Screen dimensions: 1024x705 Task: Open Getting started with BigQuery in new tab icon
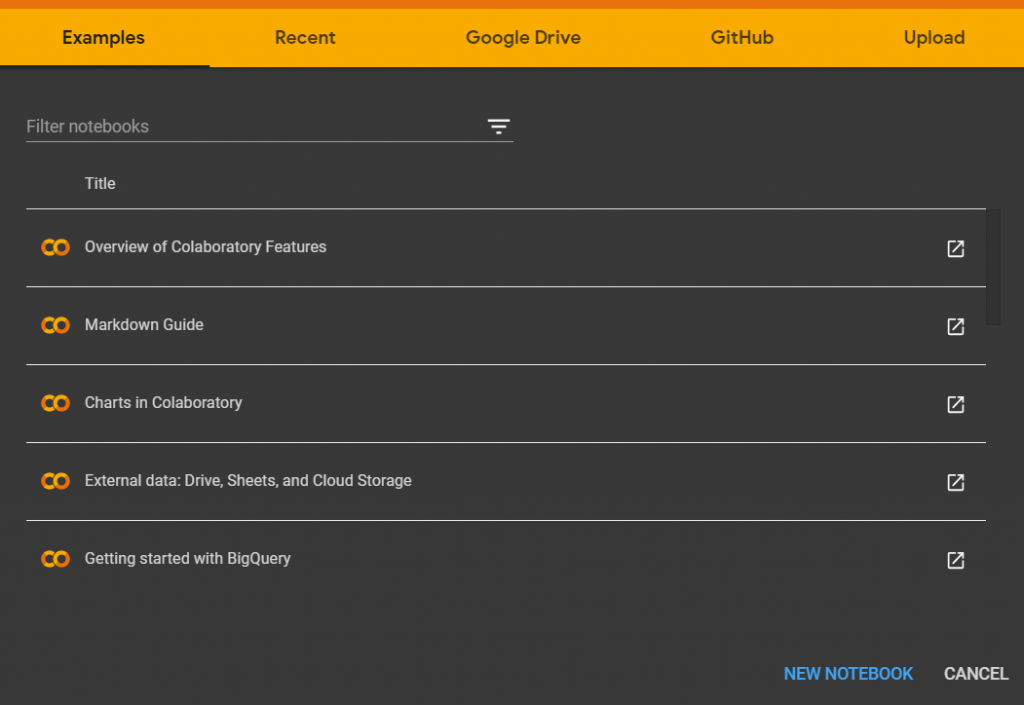(955, 560)
